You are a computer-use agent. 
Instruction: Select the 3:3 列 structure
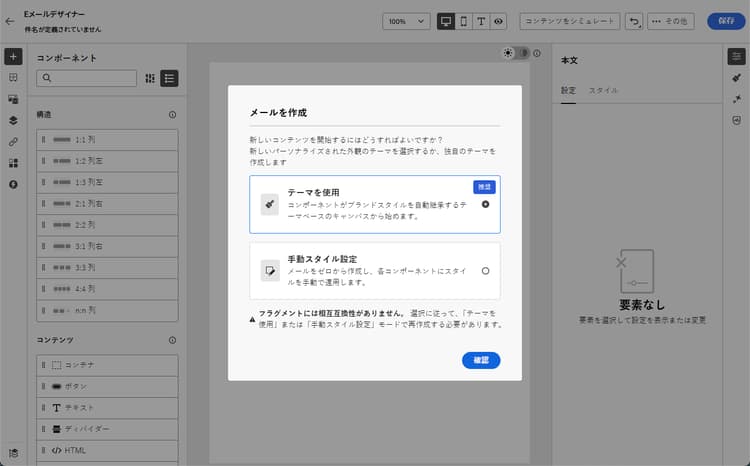(107, 267)
